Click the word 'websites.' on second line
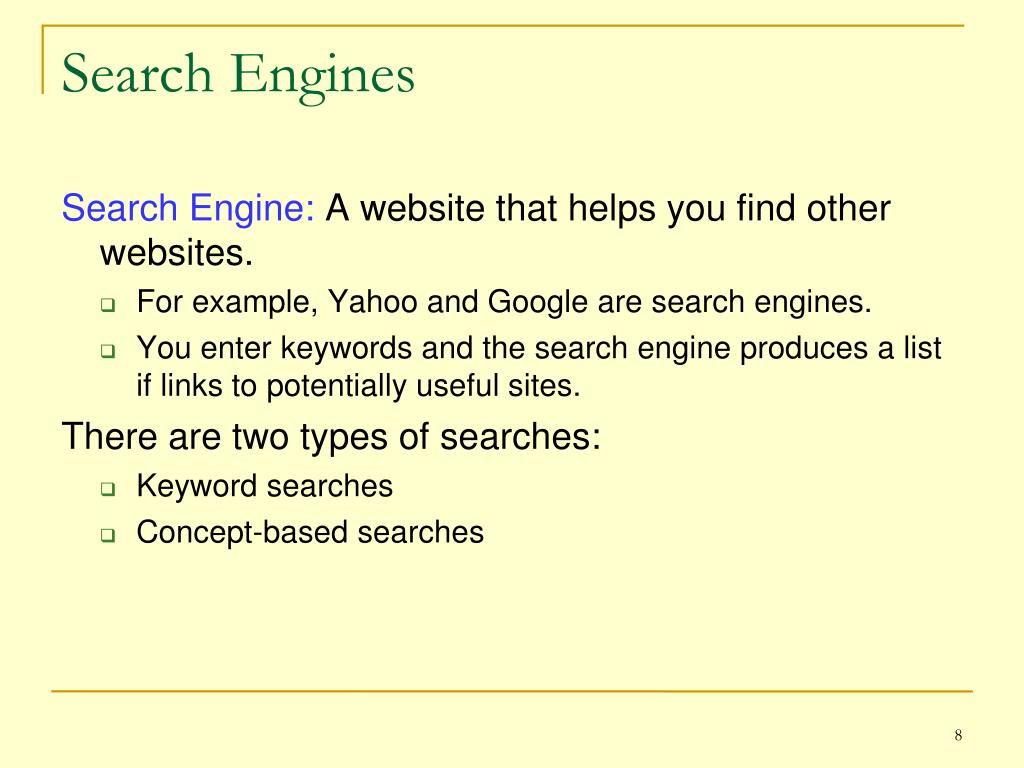The width and height of the screenshot is (1024, 768). (176, 253)
